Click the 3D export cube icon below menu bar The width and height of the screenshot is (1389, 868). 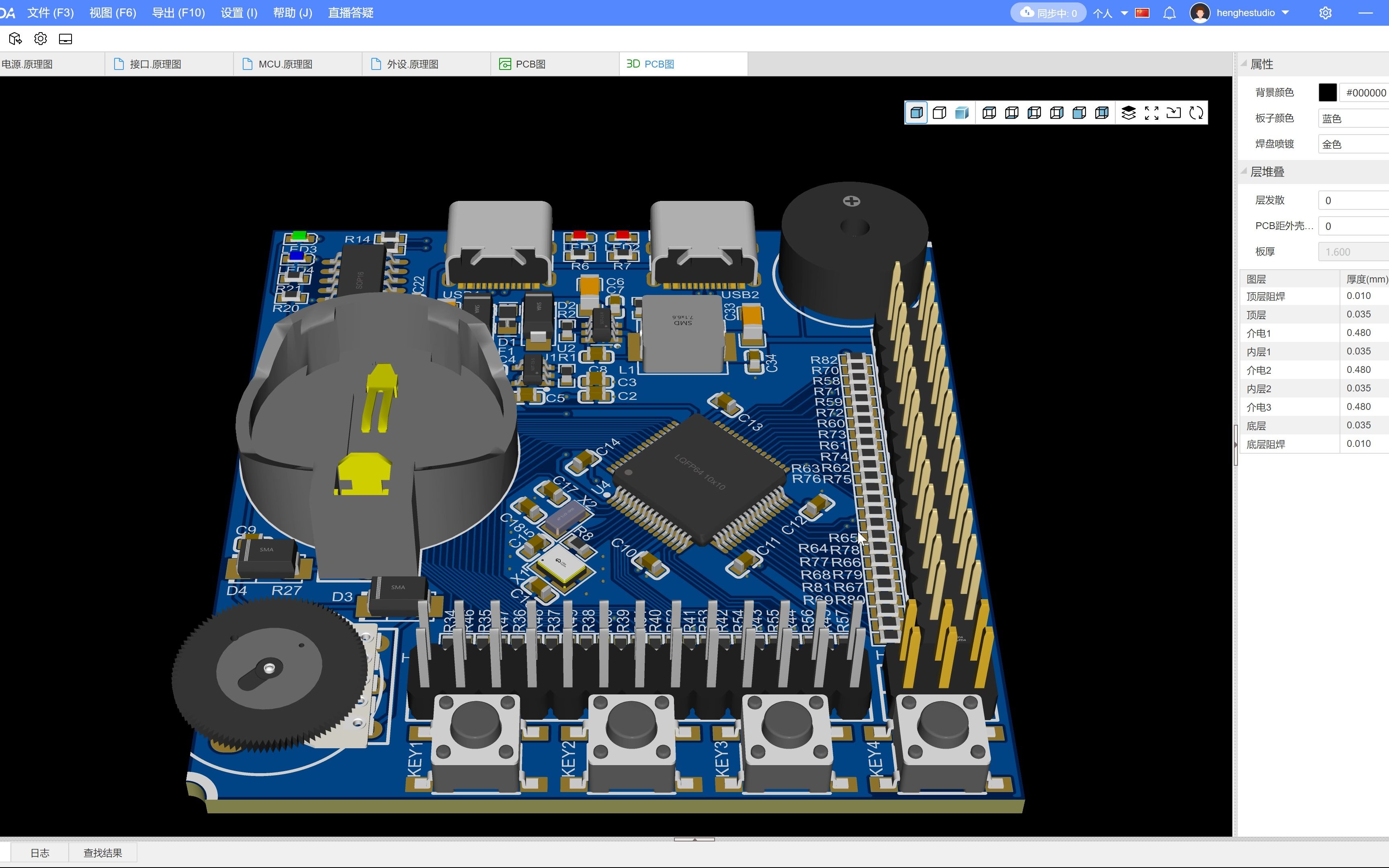15,38
